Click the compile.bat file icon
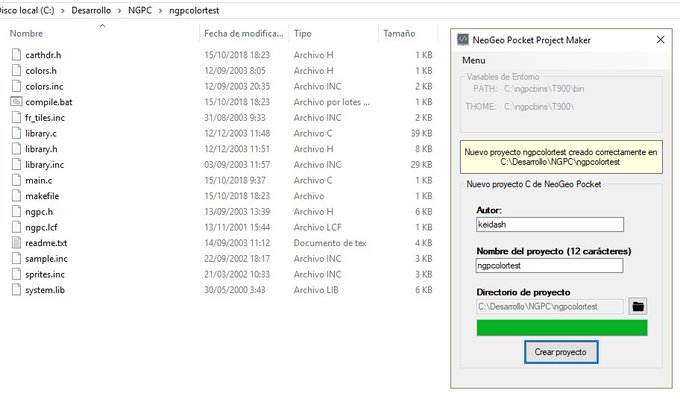 point(16,102)
